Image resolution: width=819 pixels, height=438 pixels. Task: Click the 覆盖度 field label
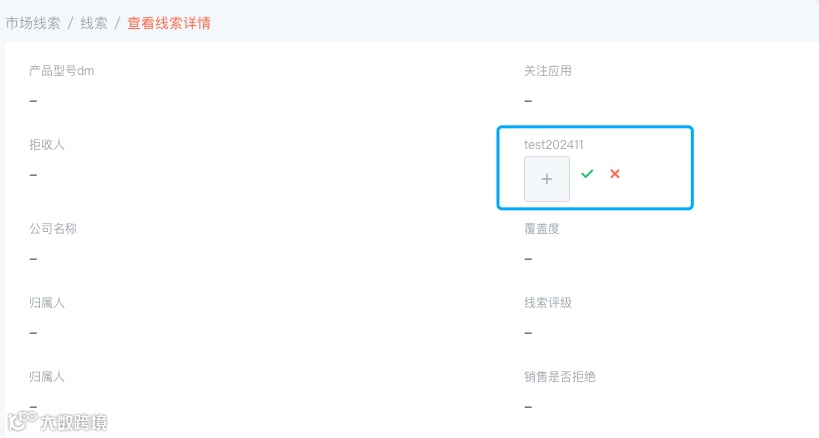coord(542,229)
